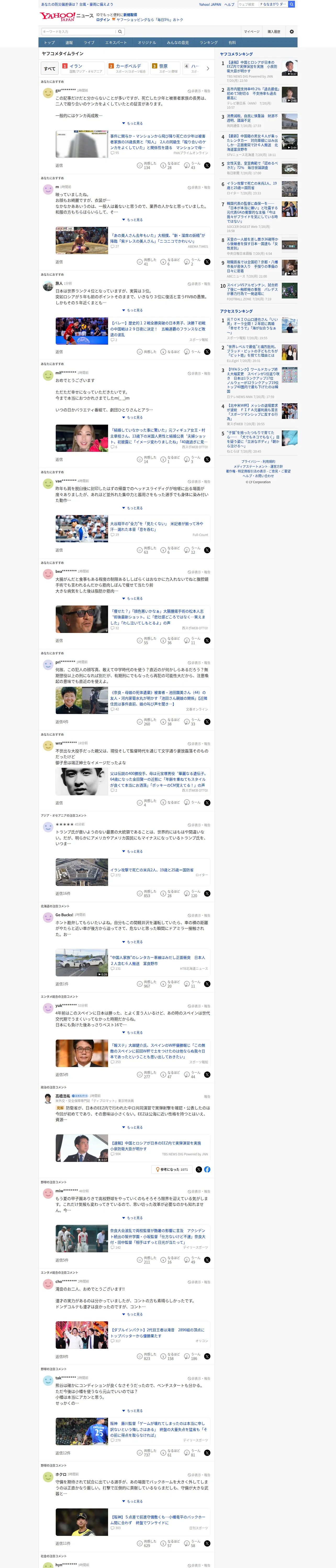The height and width of the screenshot is (1568, 336).
Task: Expand もっと見る on bea's comment
Action: pyautogui.click(x=132, y=598)
